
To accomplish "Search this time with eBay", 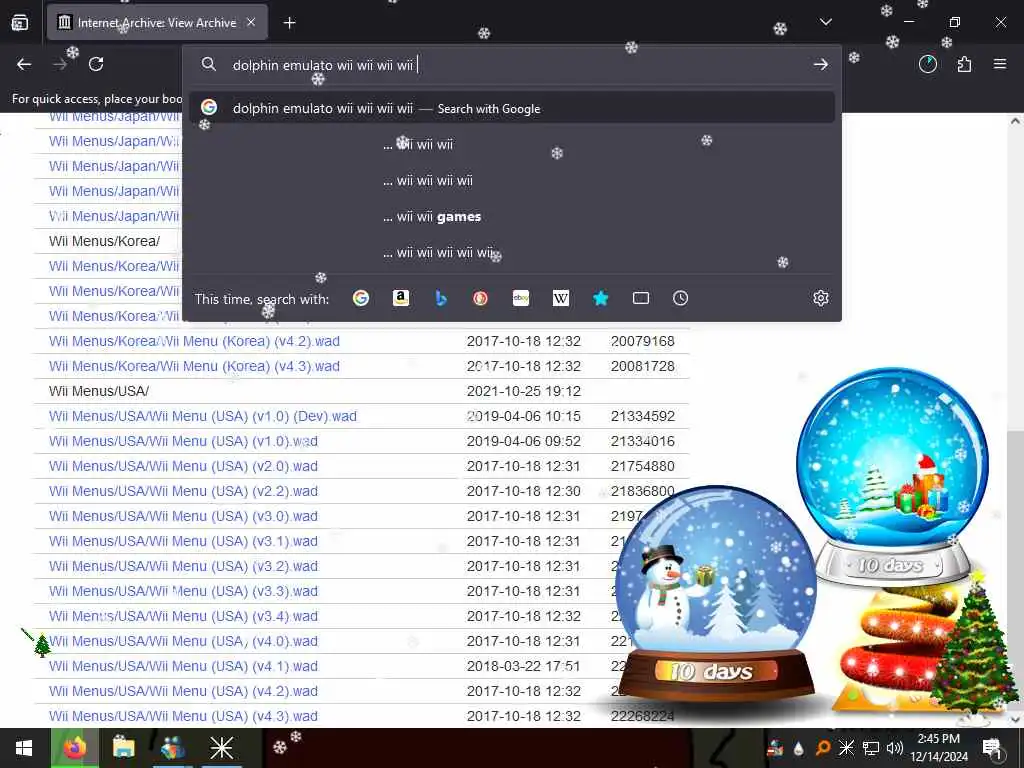I will coord(520,298).
